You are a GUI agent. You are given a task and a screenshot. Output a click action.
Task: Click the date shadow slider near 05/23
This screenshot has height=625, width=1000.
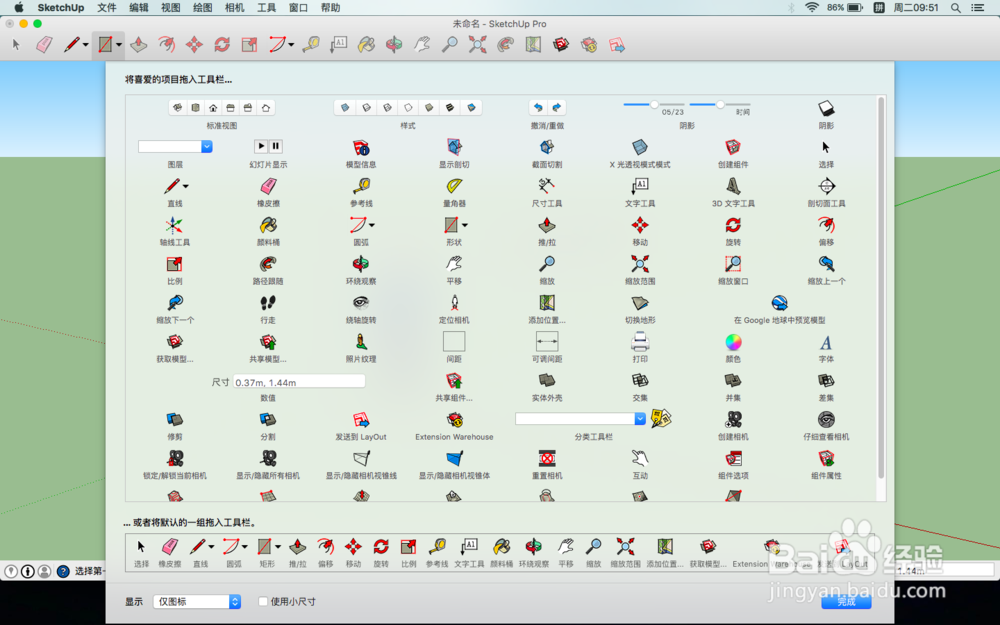(x=654, y=104)
